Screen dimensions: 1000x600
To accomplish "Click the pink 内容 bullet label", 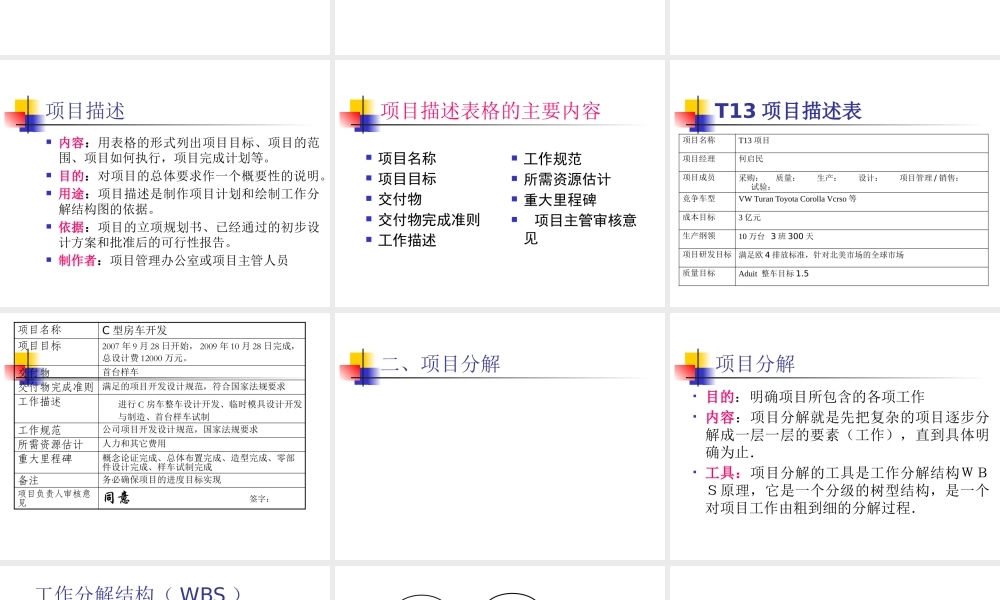I will tap(71, 143).
